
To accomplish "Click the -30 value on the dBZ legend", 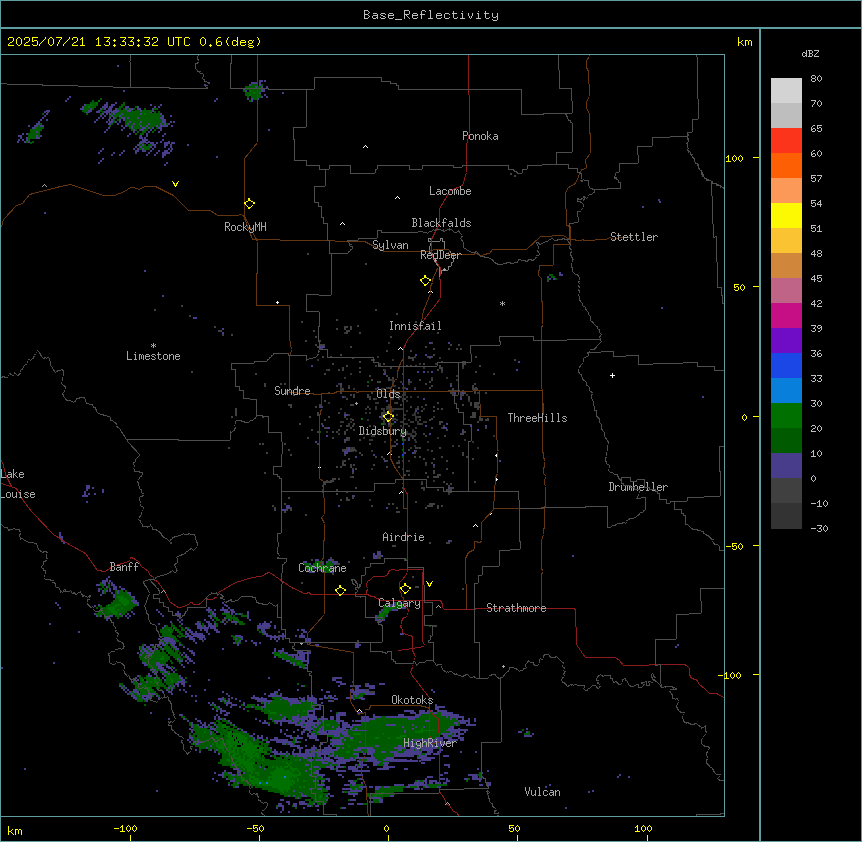I will pyautogui.click(x=819, y=528).
